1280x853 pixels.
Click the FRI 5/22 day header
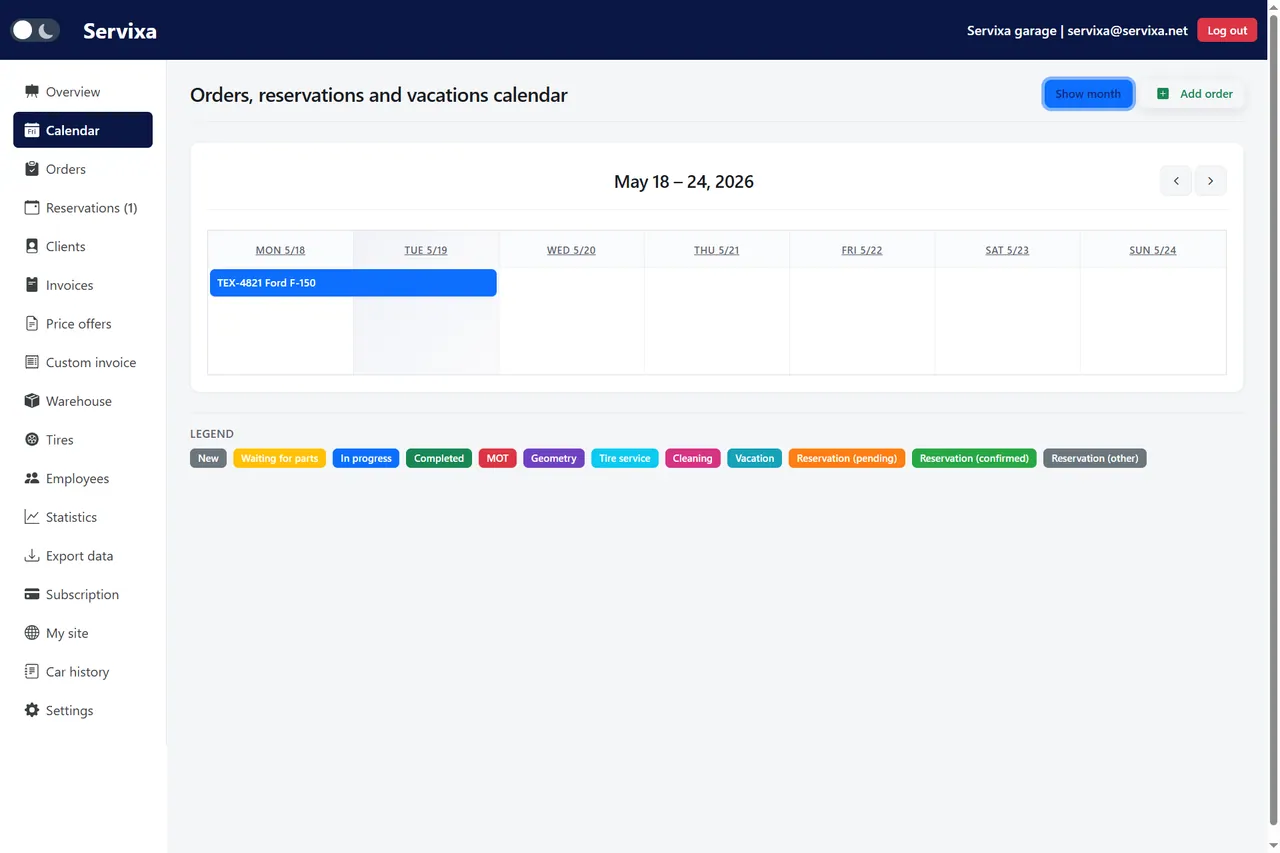862,250
